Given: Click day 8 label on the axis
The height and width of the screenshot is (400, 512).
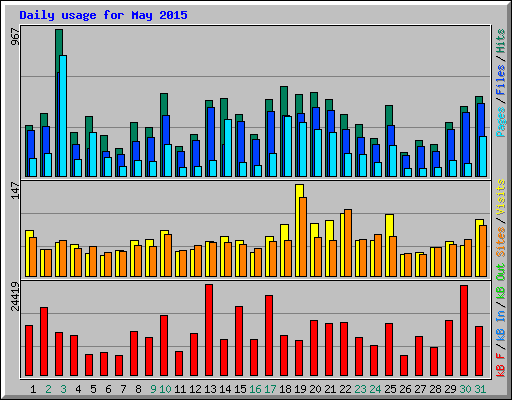Looking at the screenshot, I should tap(138, 389).
